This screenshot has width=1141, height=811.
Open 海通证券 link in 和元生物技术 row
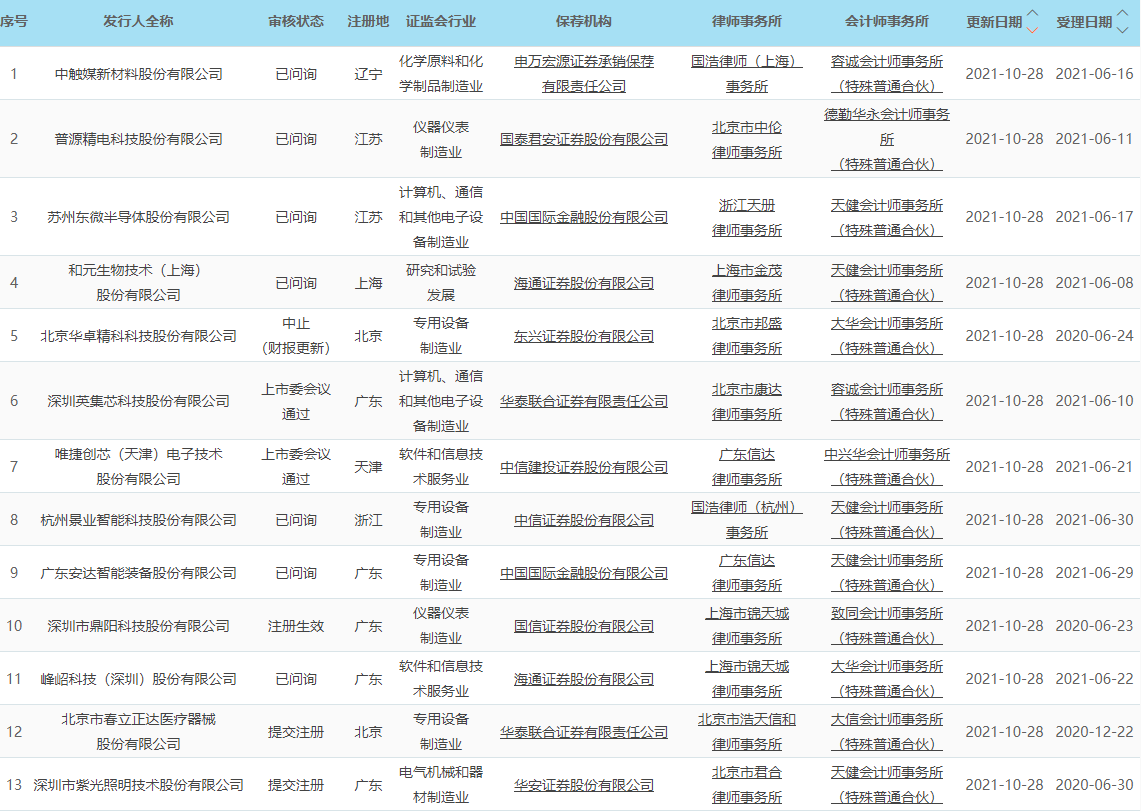point(584,283)
